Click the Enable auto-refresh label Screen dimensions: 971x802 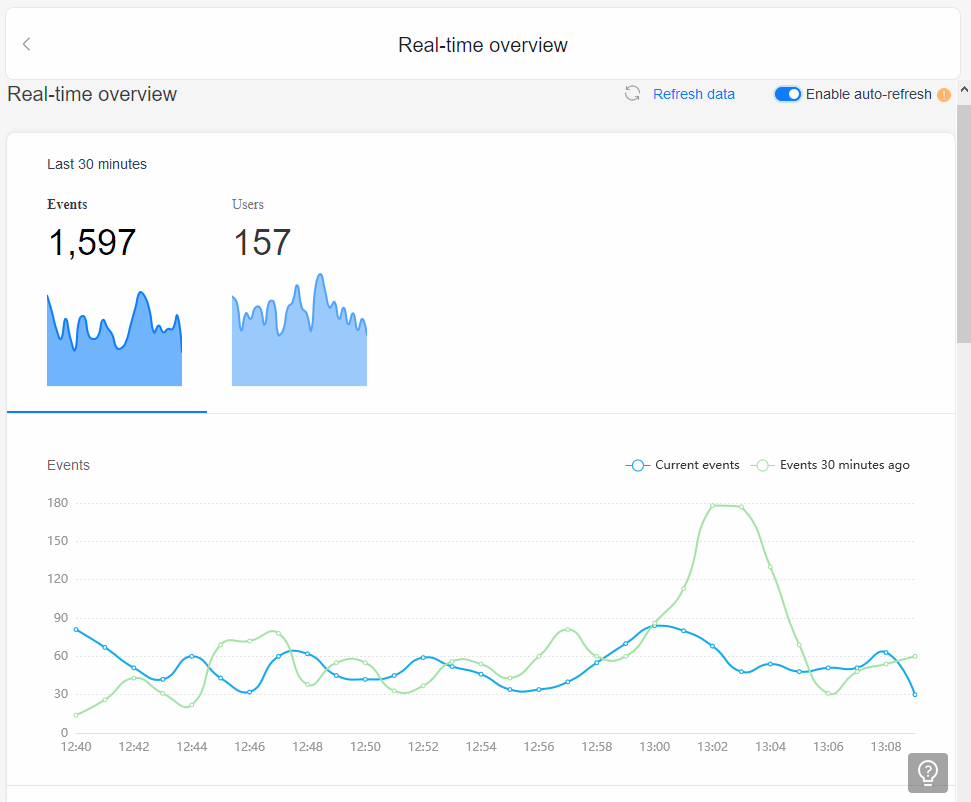868,94
